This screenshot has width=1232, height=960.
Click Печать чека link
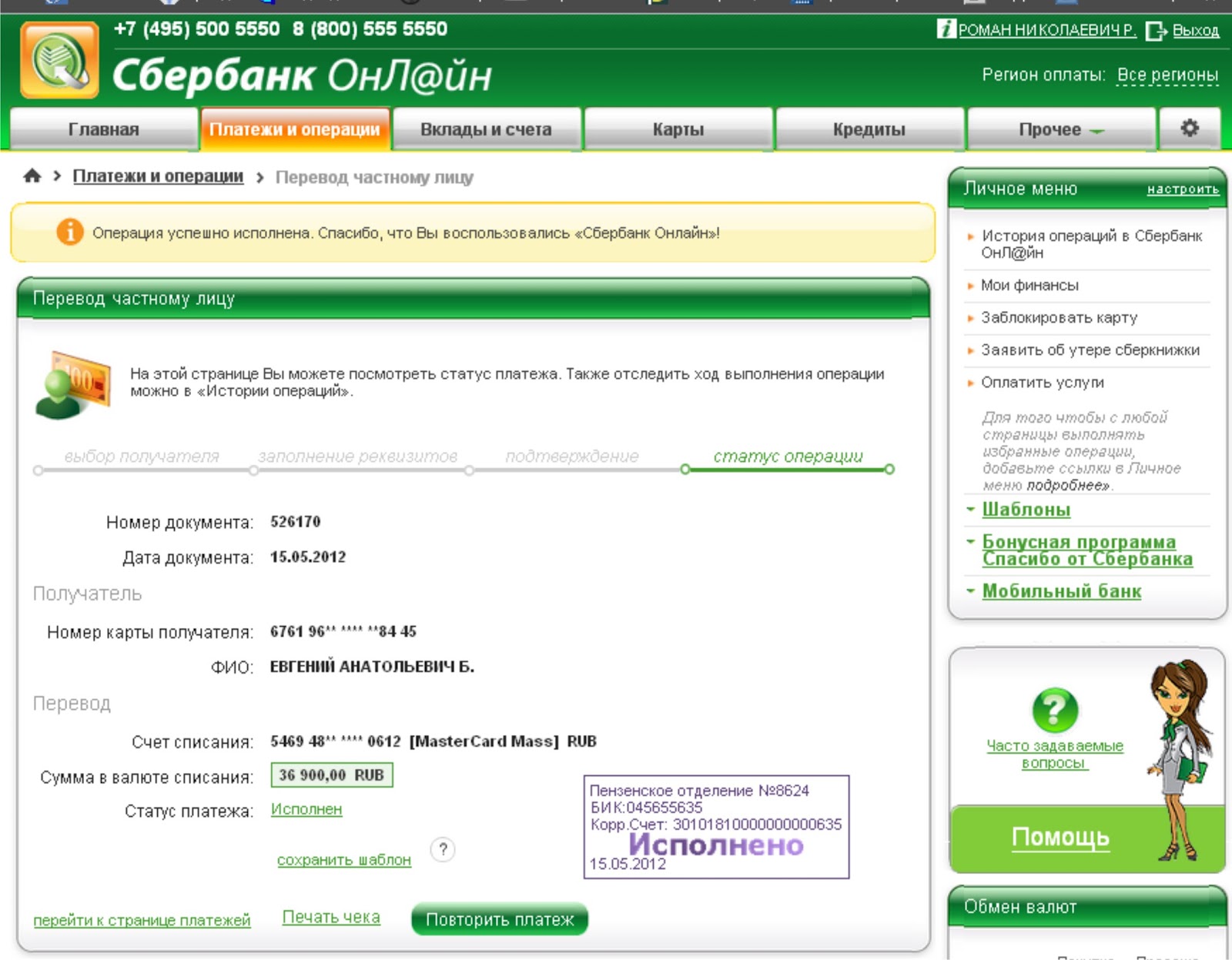331,917
